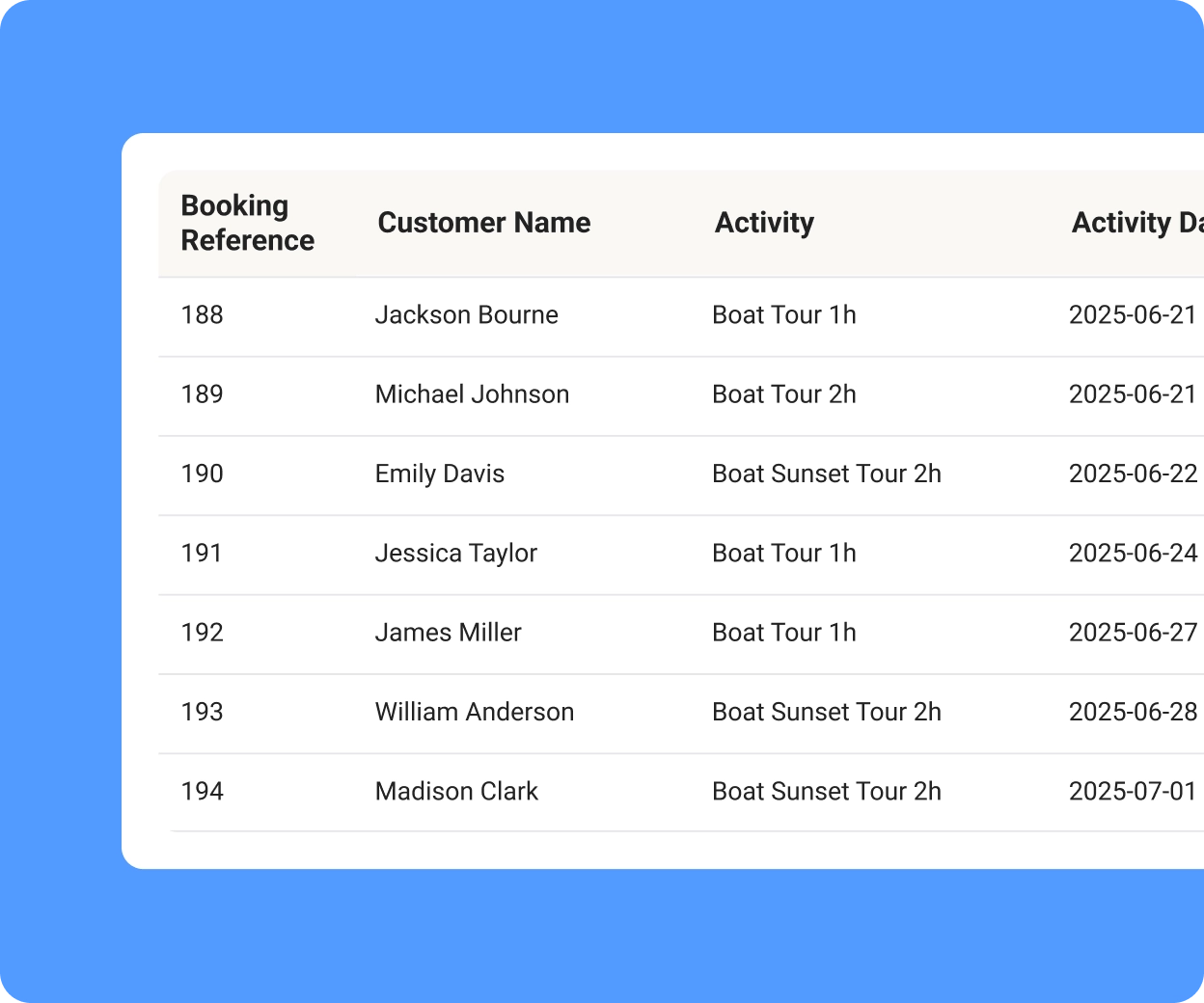The image size is (1204, 1003).
Task: Click activity date 2025-06-27
Action: [x=1134, y=633]
